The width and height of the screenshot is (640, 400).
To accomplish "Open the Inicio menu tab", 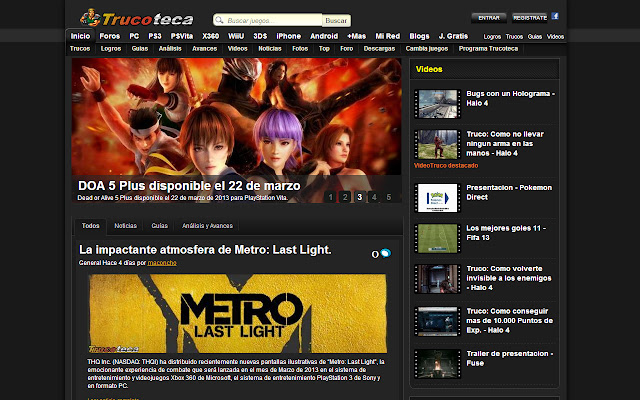I will 80,36.
